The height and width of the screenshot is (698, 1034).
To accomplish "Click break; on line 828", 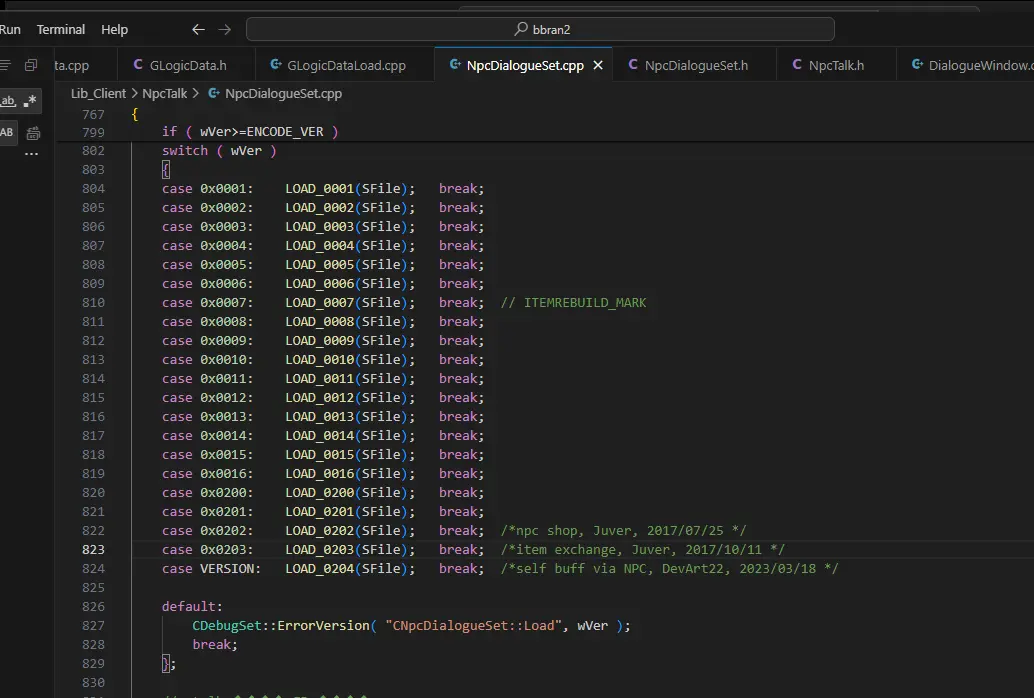I will pos(215,645).
